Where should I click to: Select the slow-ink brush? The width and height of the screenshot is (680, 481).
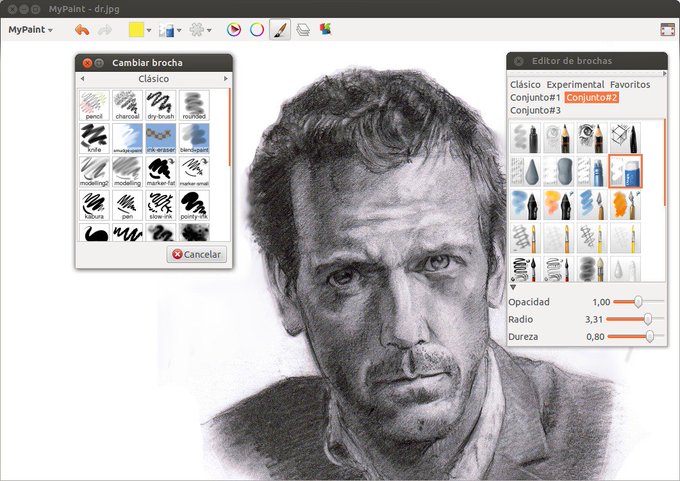[x=161, y=205]
